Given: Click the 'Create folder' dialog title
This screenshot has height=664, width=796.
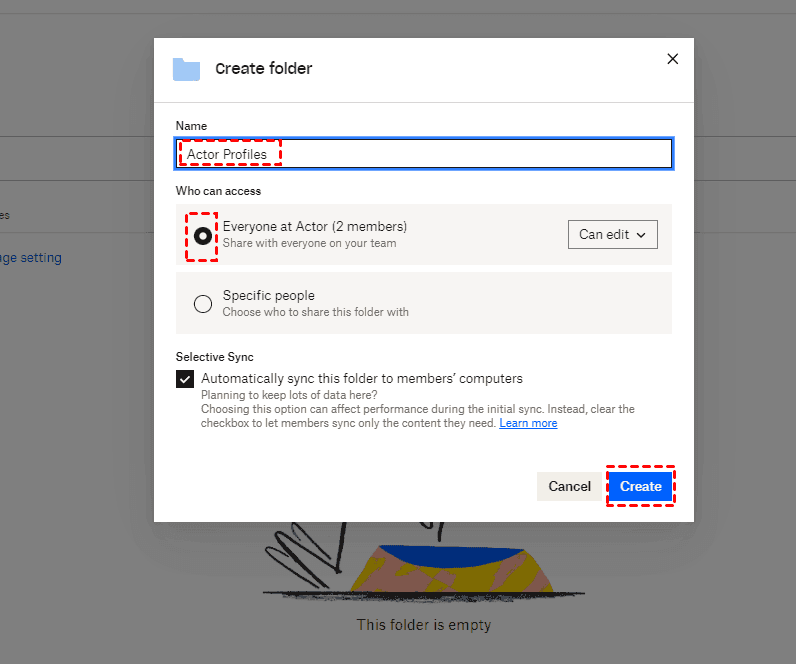Looking at the screenshot, I should 263,69.
